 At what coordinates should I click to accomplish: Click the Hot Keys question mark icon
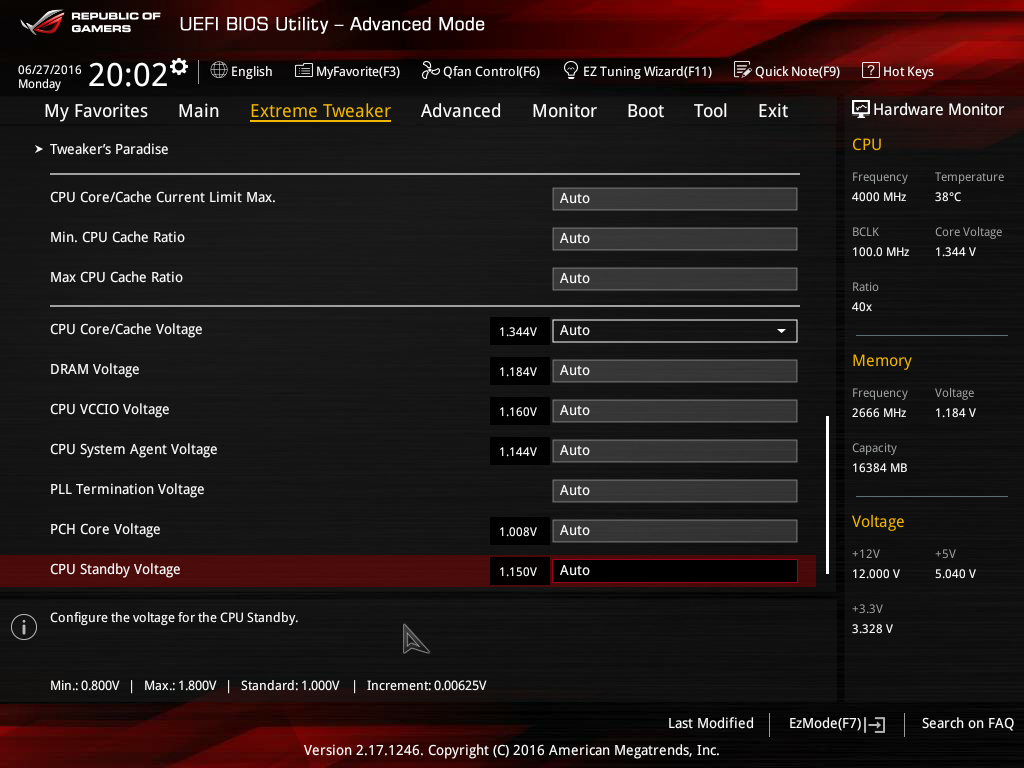coord(871,70)
